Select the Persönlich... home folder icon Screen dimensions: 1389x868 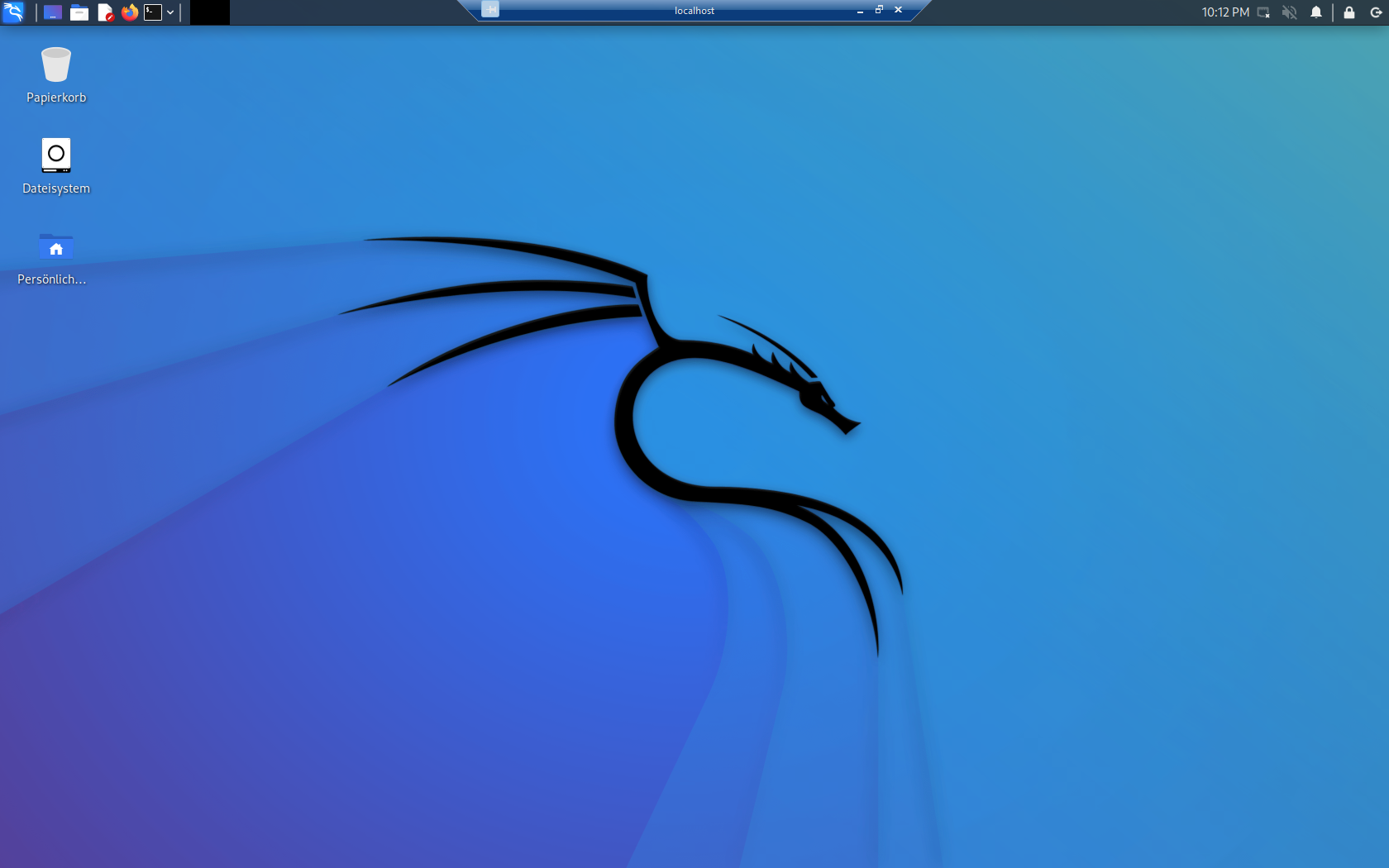(56, 246)
